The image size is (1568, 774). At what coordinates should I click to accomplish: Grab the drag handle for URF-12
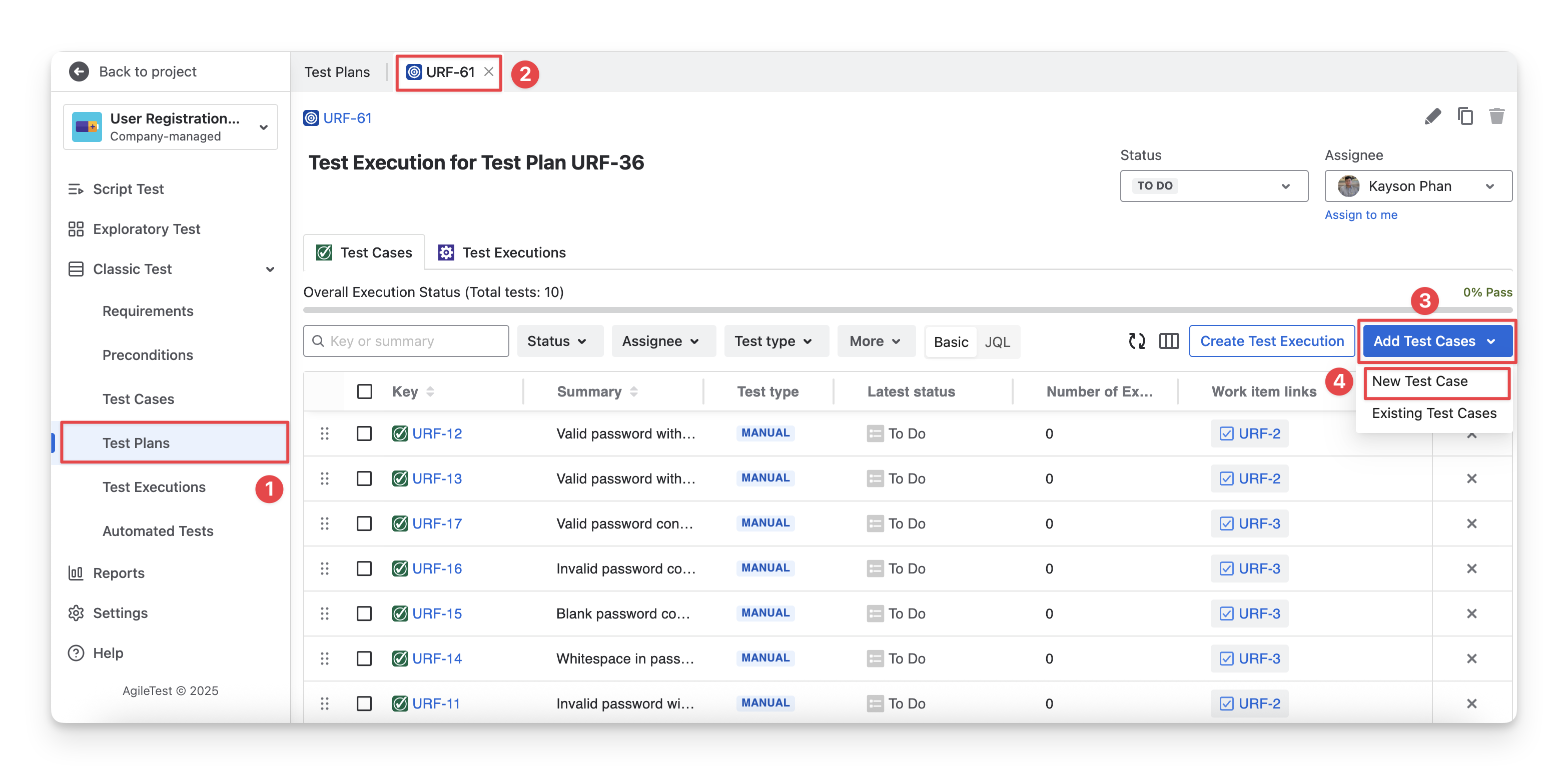click(324, 434)
